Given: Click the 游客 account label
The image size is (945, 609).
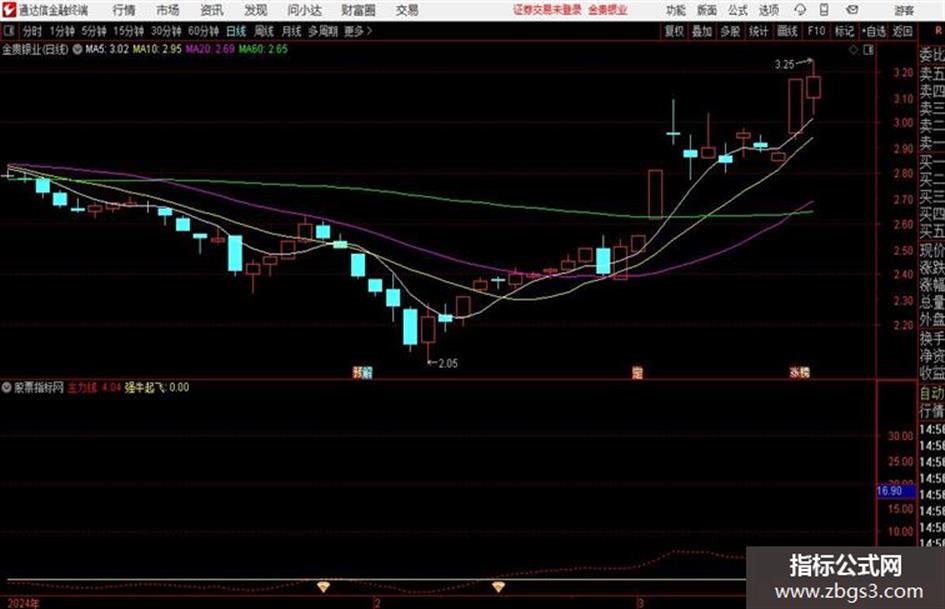Looking at the screenshot, I should pos(903,10).
